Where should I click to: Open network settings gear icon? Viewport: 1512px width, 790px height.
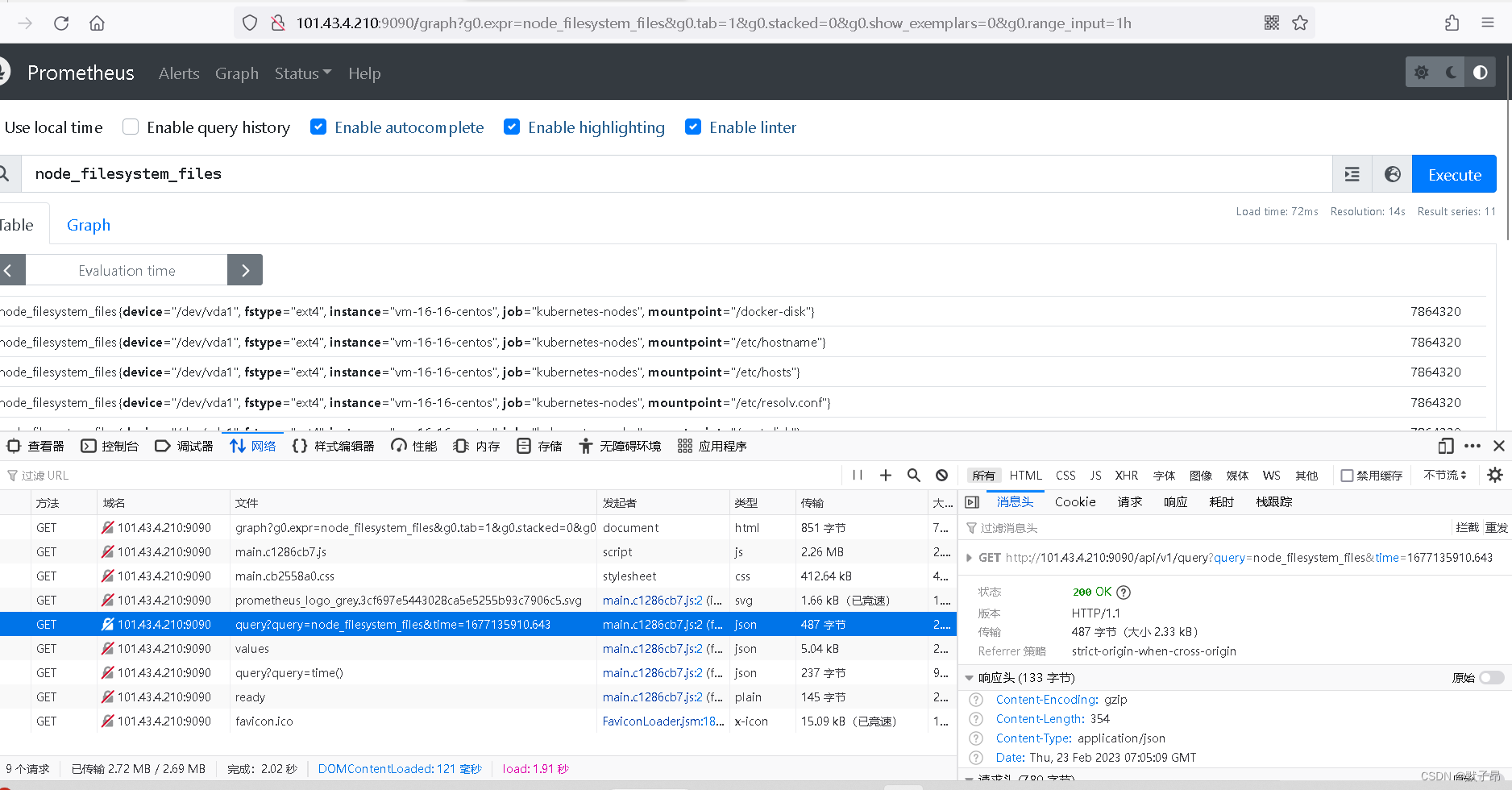(x=1495, y=476)
